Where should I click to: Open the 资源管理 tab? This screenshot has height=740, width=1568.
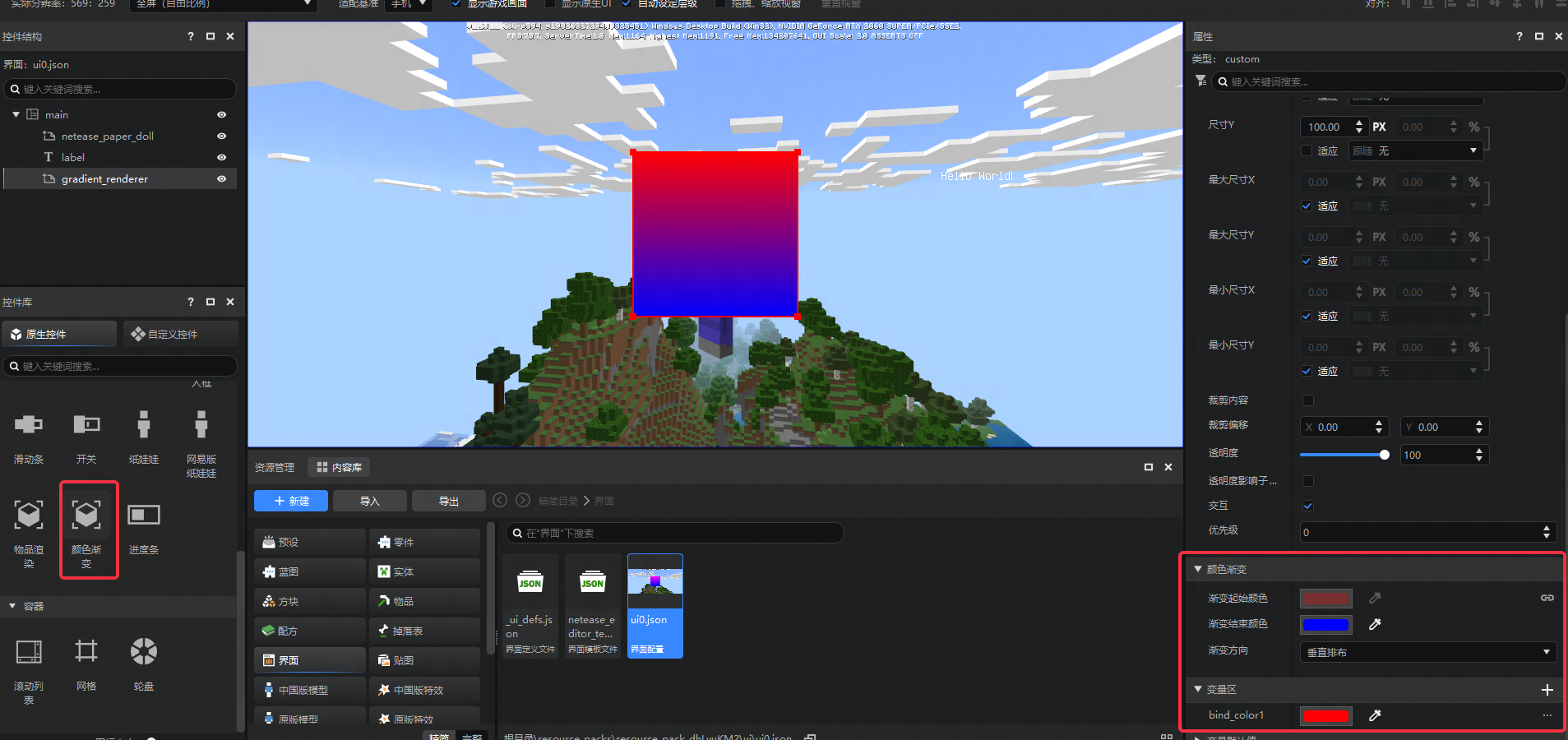click(x=275, y=467)
